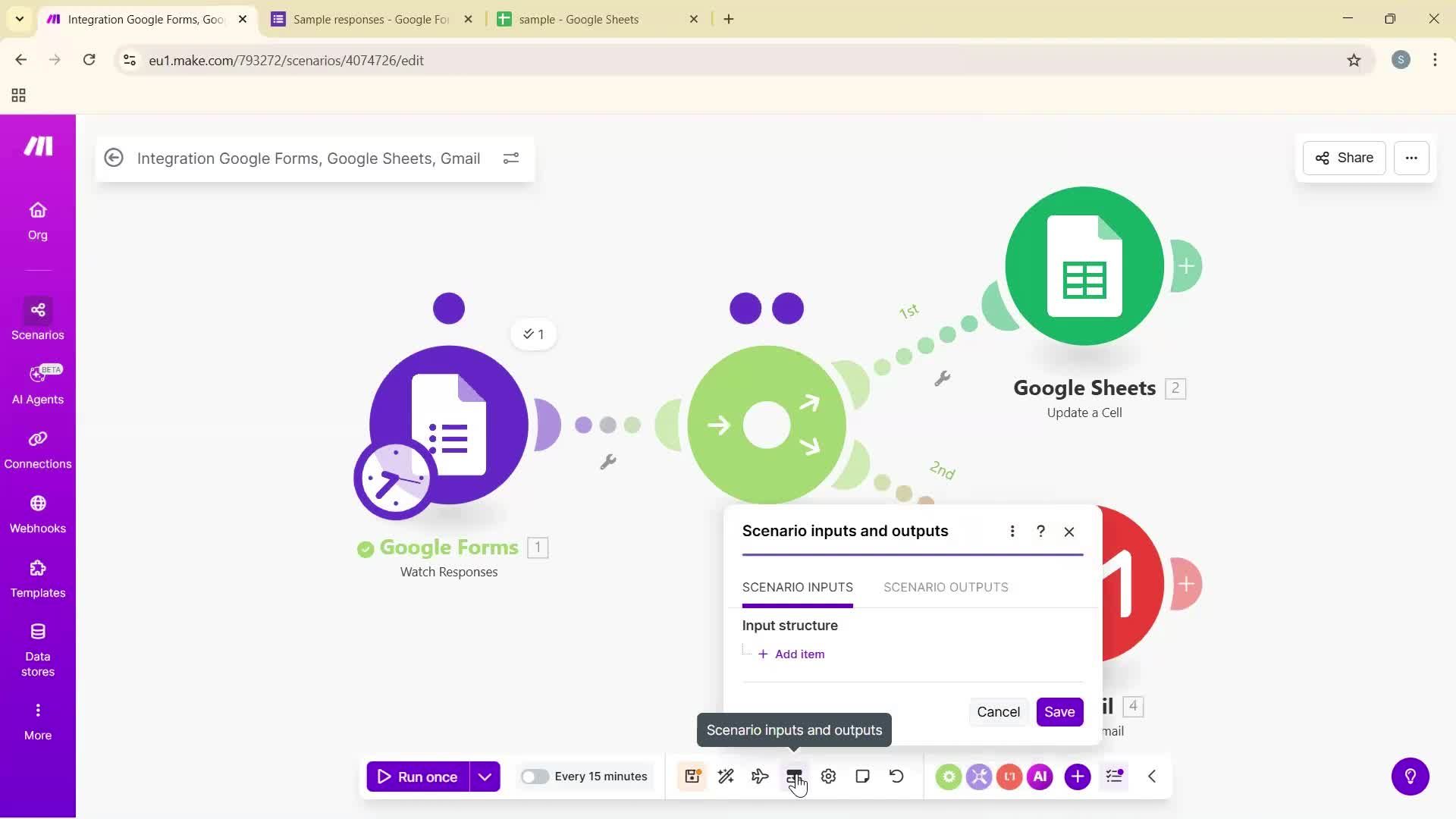Add a note using the notes icon
Image resolution: width=1456 pixels, height=819 pixels.
pos(862,776)
